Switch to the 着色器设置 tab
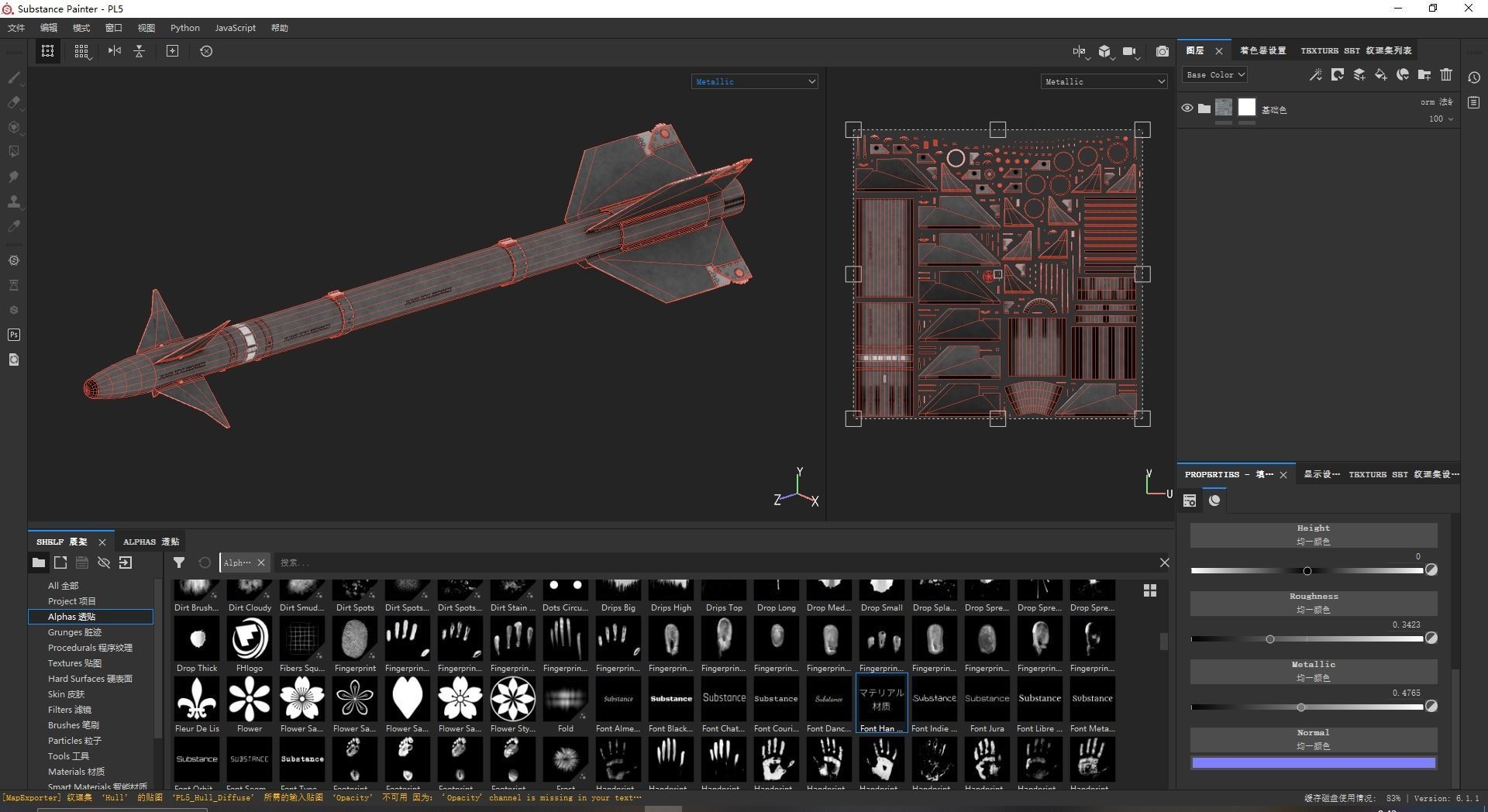Screen dimensions: 1488x812 1262,51
